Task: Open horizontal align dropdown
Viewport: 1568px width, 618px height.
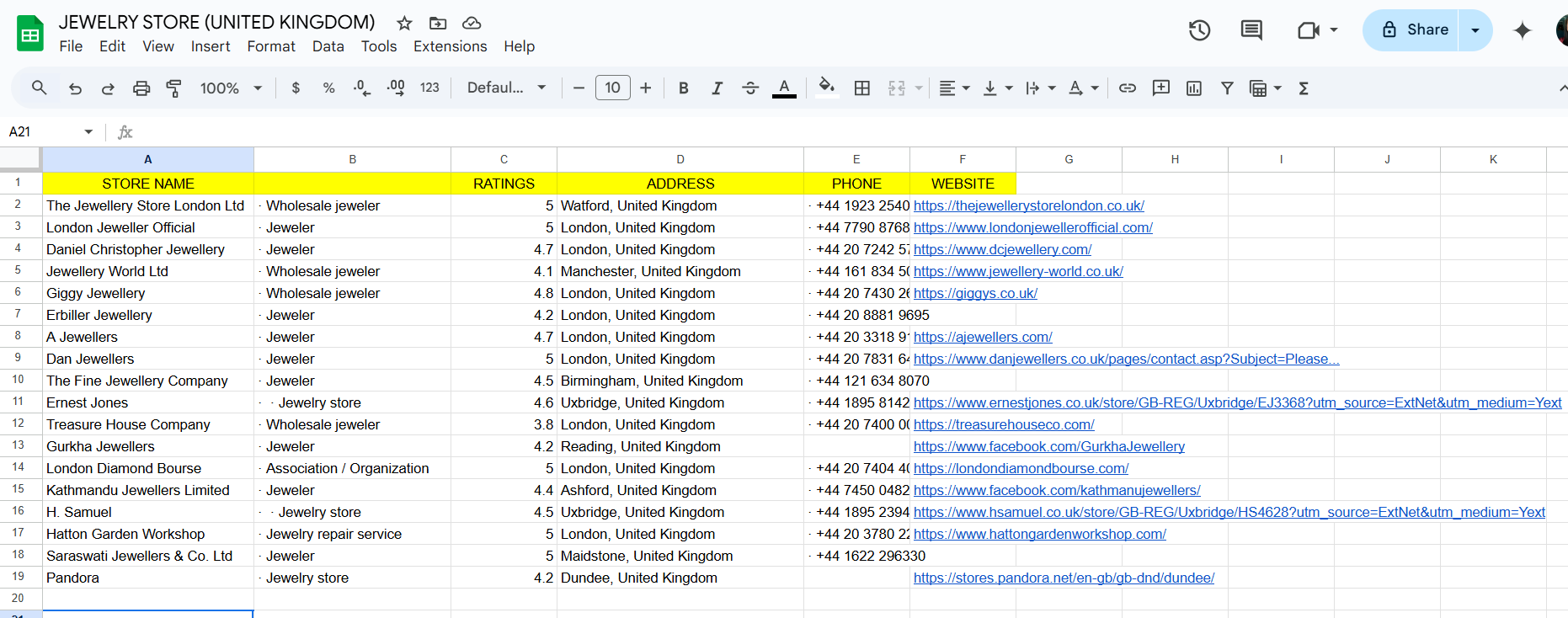Action: 954,88
